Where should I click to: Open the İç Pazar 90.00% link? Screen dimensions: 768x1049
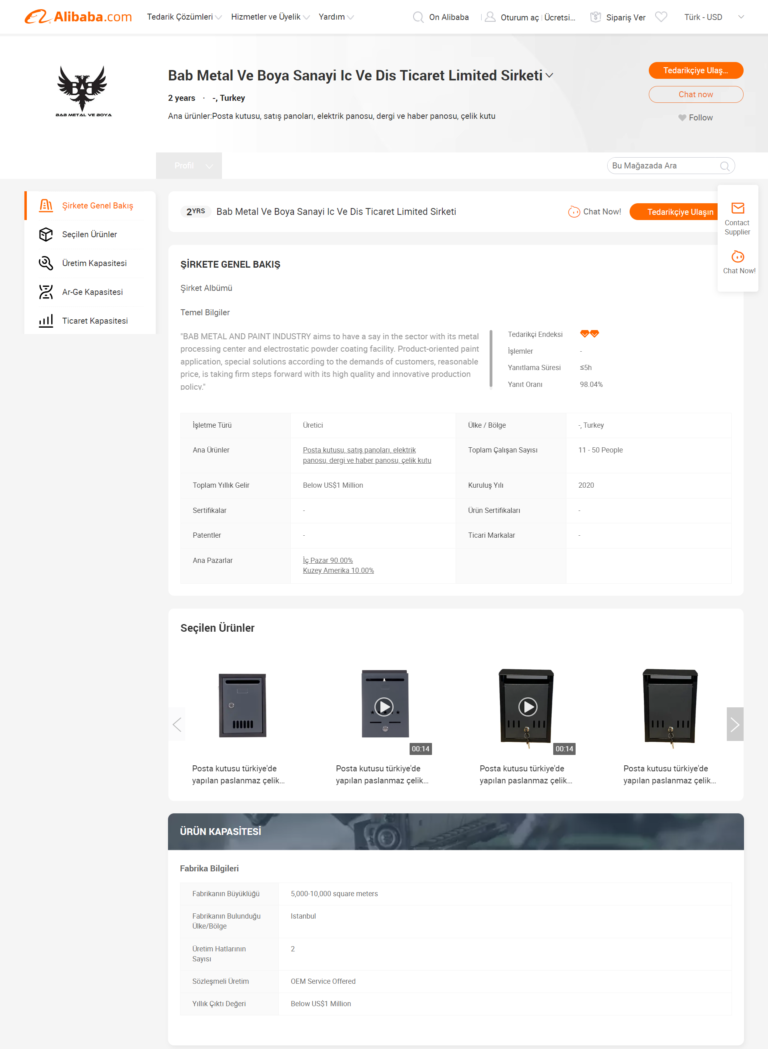[327, 560]
